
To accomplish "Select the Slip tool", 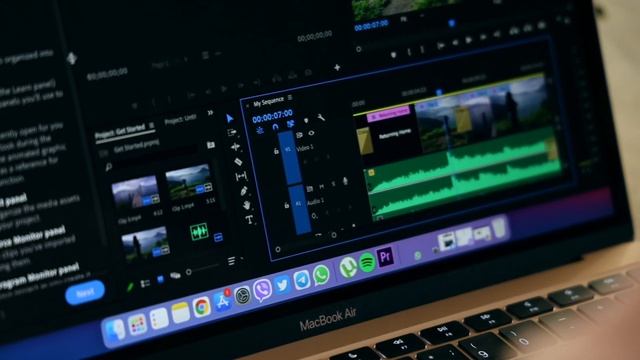I will (241, 176).
